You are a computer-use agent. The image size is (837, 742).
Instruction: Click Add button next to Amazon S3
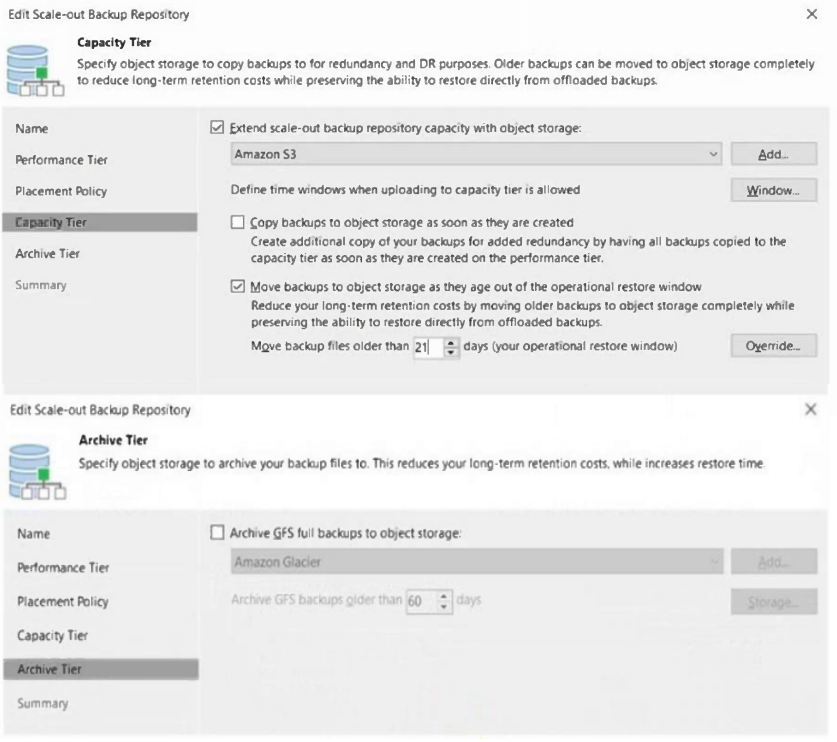[773, 155]
